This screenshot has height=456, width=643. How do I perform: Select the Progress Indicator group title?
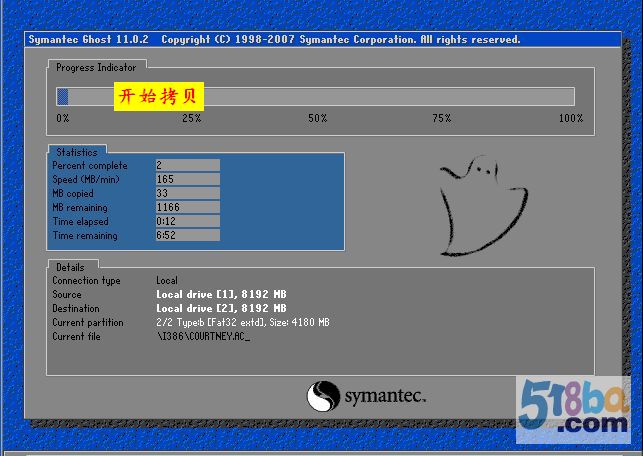[x=96, y=67]
